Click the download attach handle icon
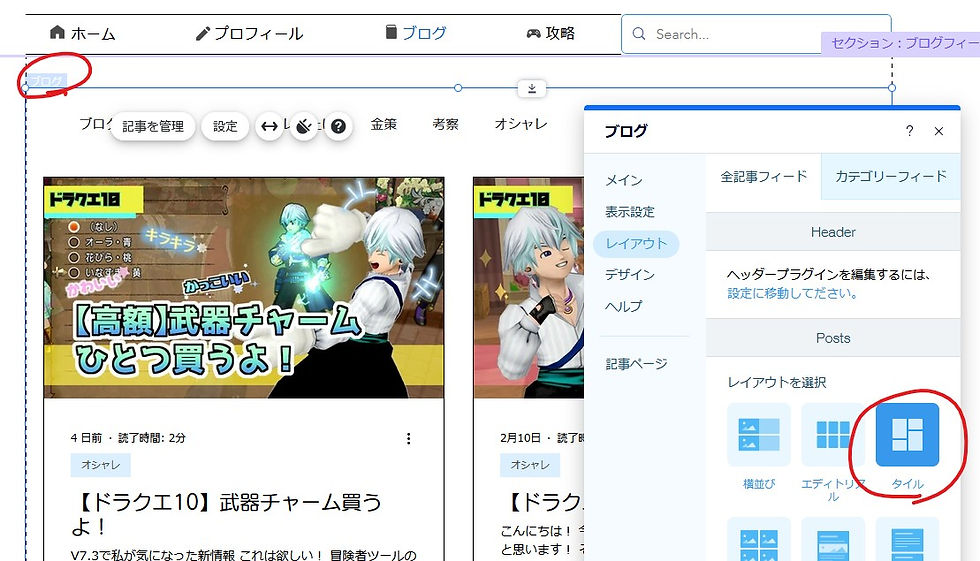Image resolution: width=980 pixels, height=561 pixels. (x=532, y=88)
